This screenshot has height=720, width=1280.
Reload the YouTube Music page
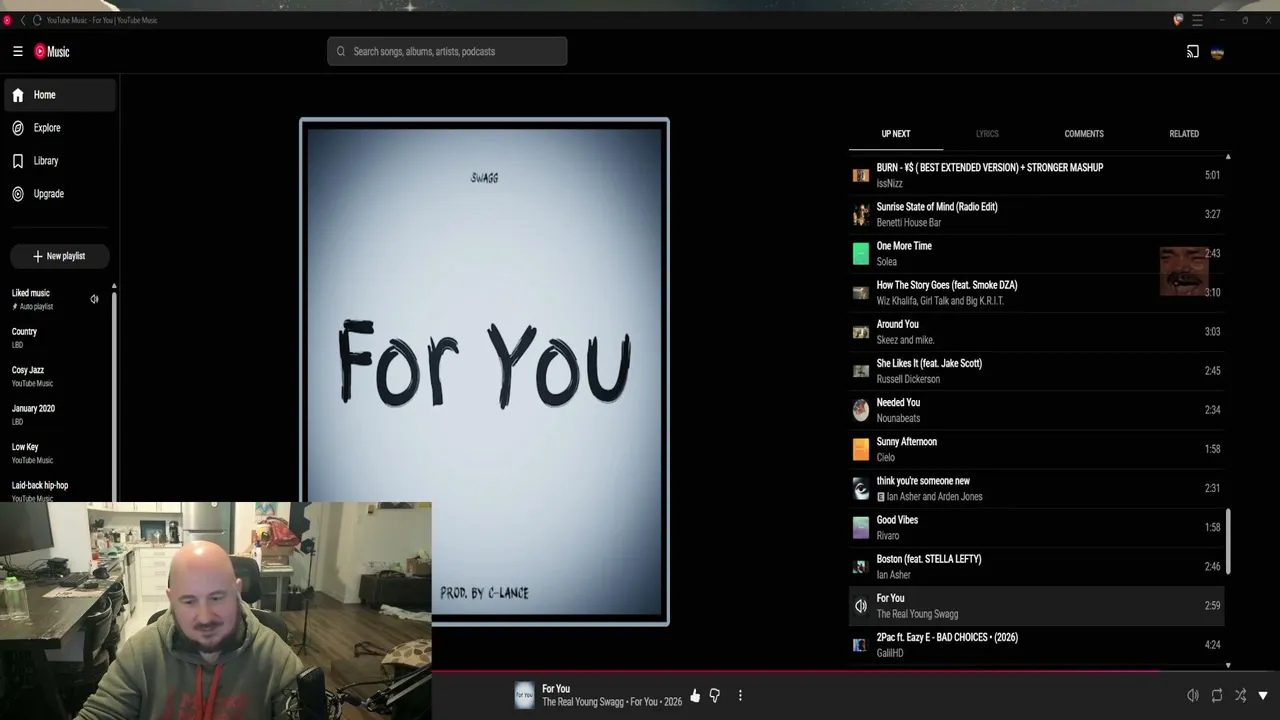coord(37,20)
